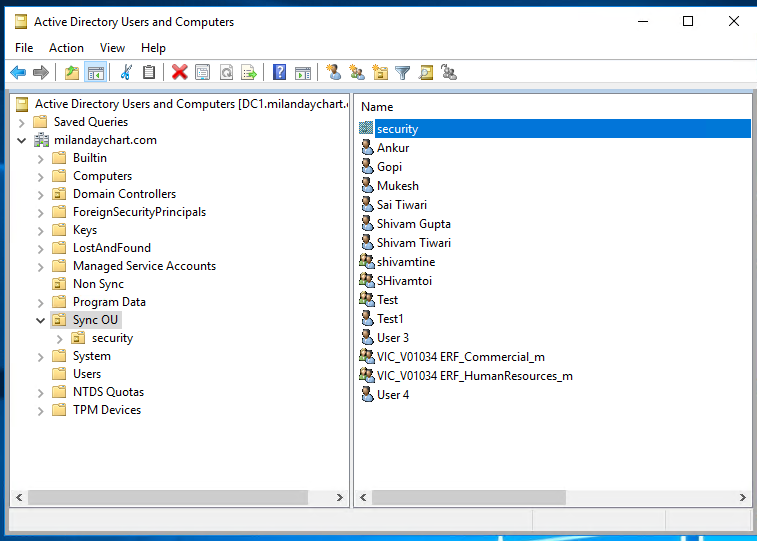Viewport: 757px width, 548px height.
Task: Click the shivamtine group icon
Action: pos(367,261)
